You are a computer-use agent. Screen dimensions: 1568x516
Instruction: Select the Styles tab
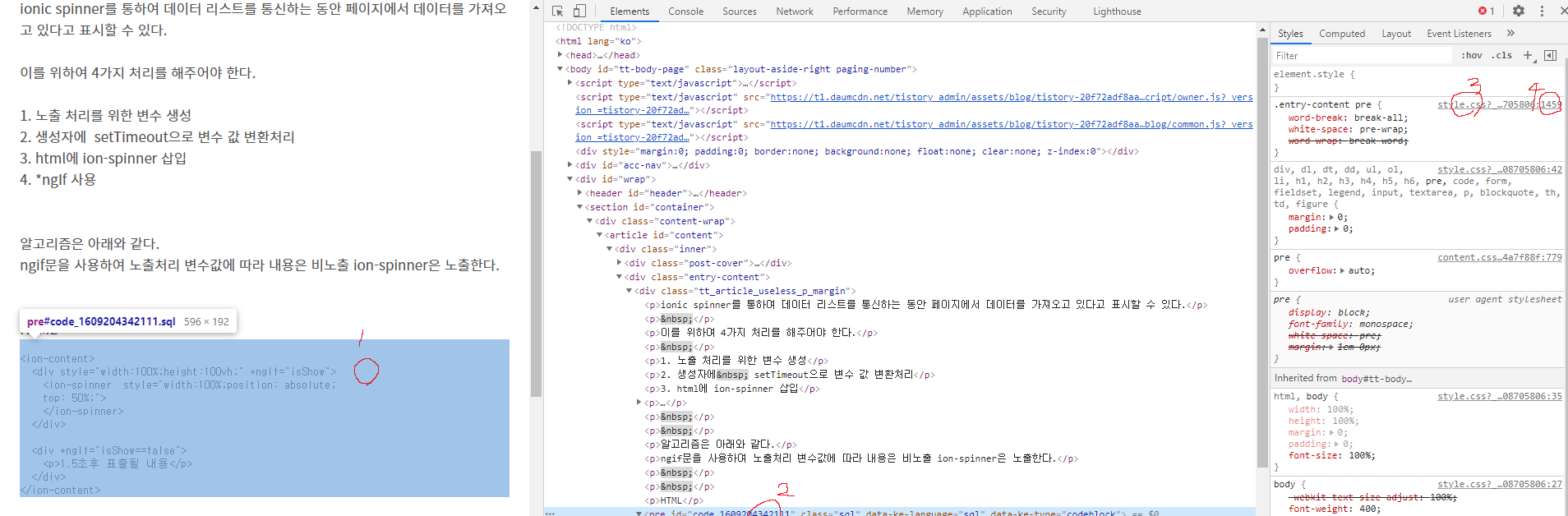(1290, 34)
